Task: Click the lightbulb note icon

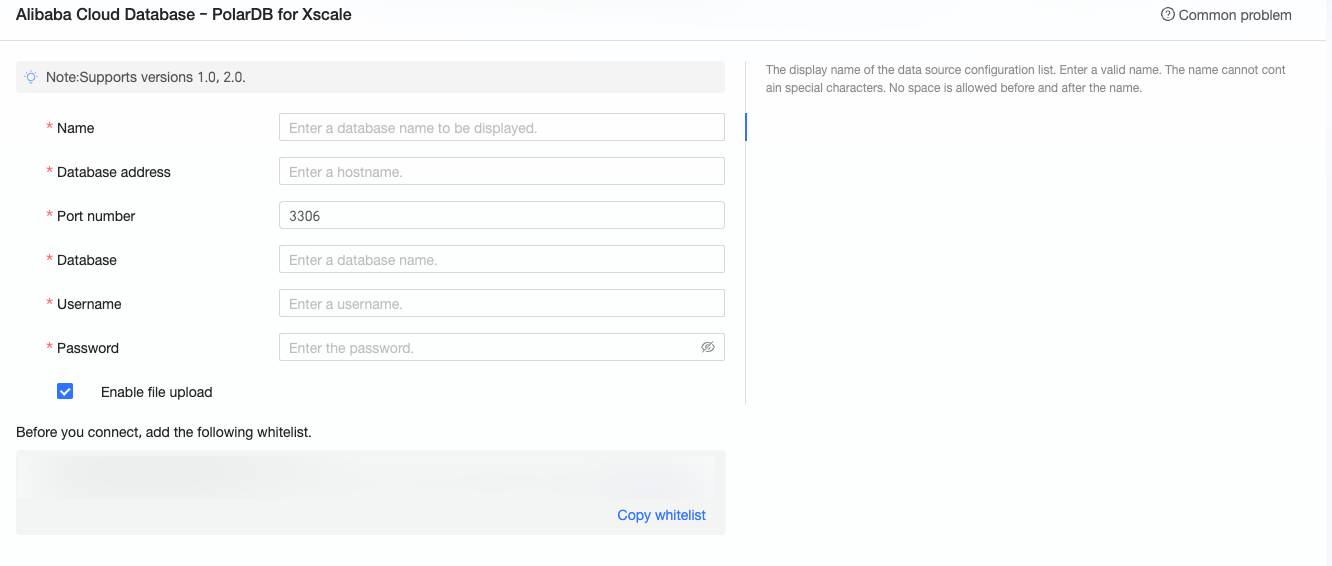Action: [31, 77]
